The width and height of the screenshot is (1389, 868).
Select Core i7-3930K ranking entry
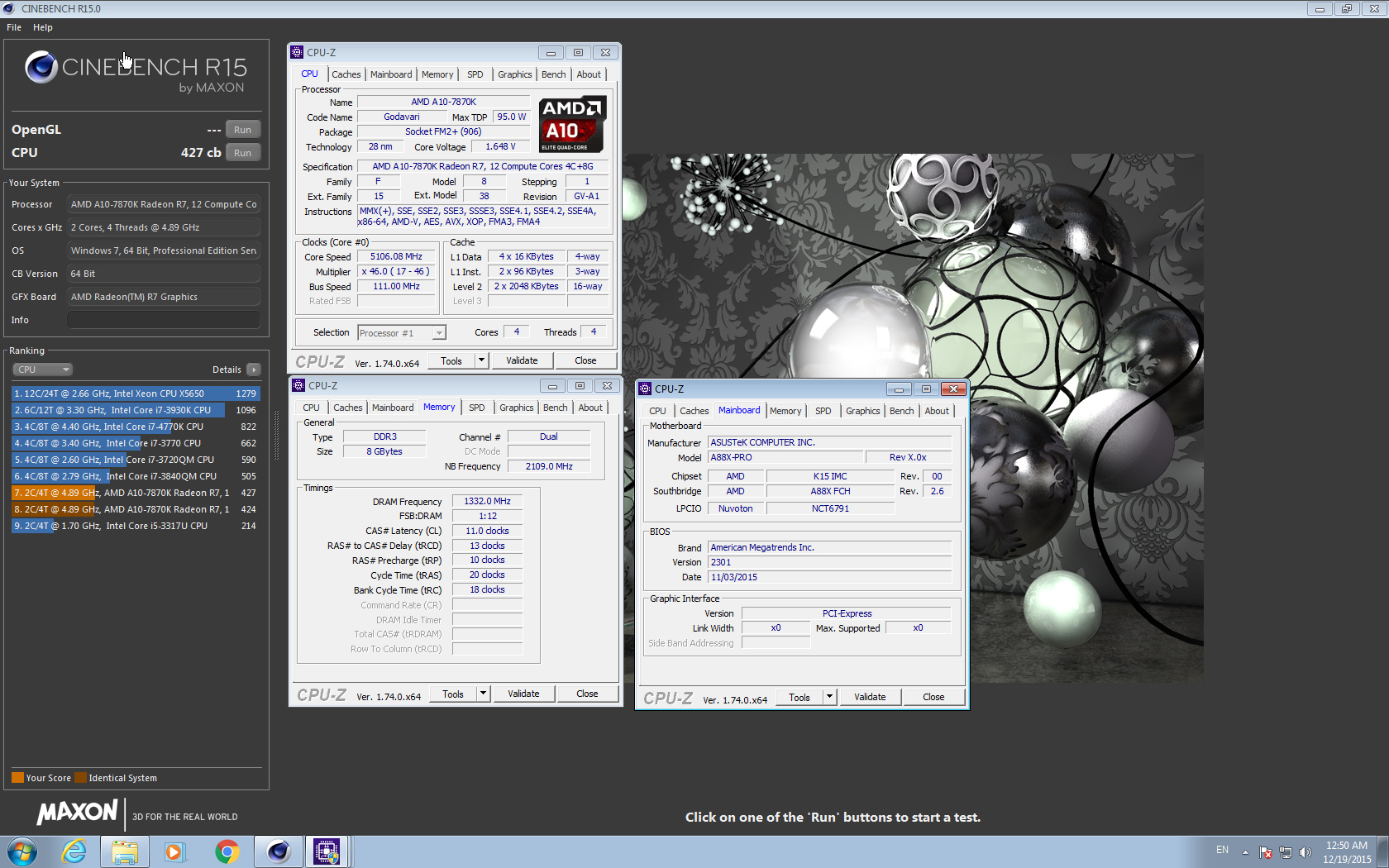[136, 410]
